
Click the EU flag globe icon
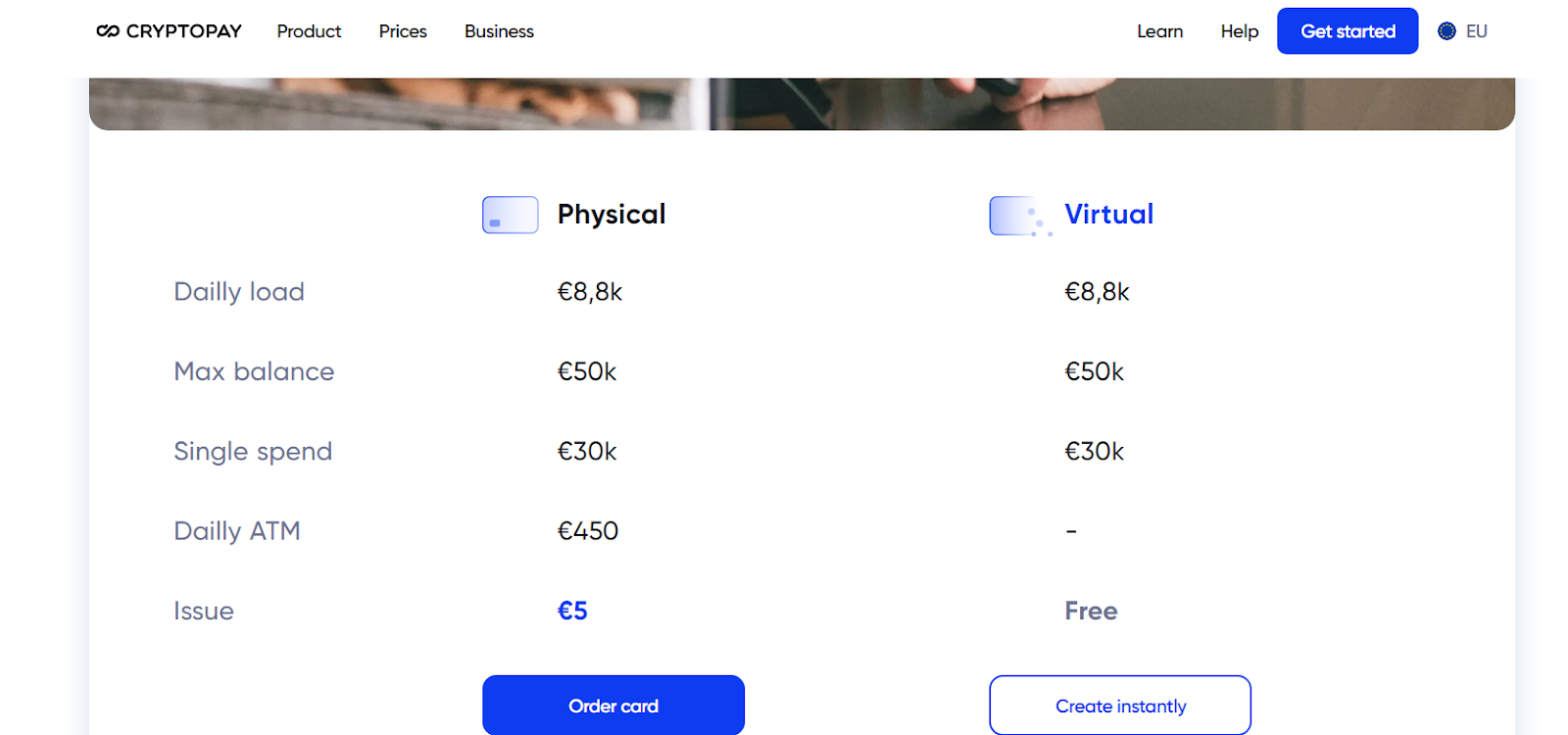[x=1446, y=31]
